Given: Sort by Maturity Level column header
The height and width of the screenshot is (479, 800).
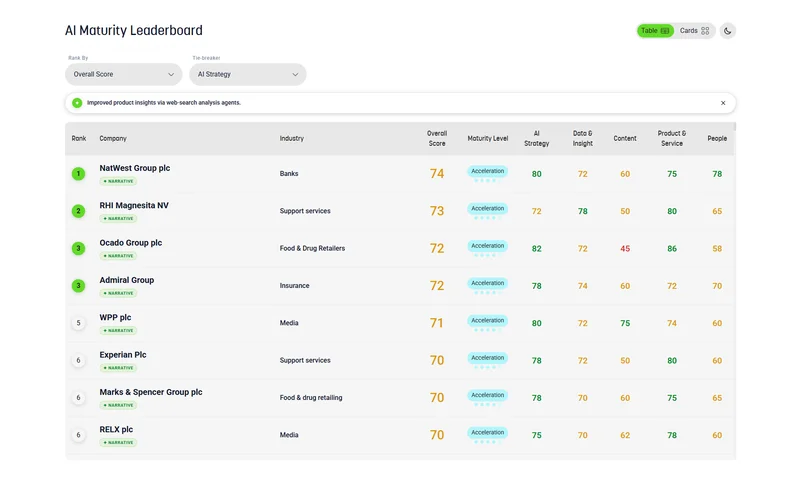Looking at the screenshot, I should [488, 138].
